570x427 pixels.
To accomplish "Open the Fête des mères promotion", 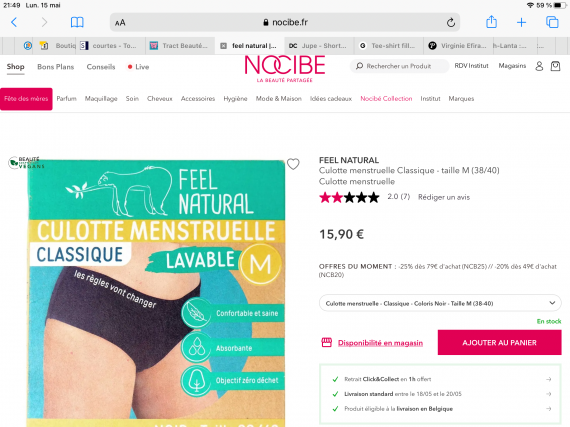I will (26, 99).
